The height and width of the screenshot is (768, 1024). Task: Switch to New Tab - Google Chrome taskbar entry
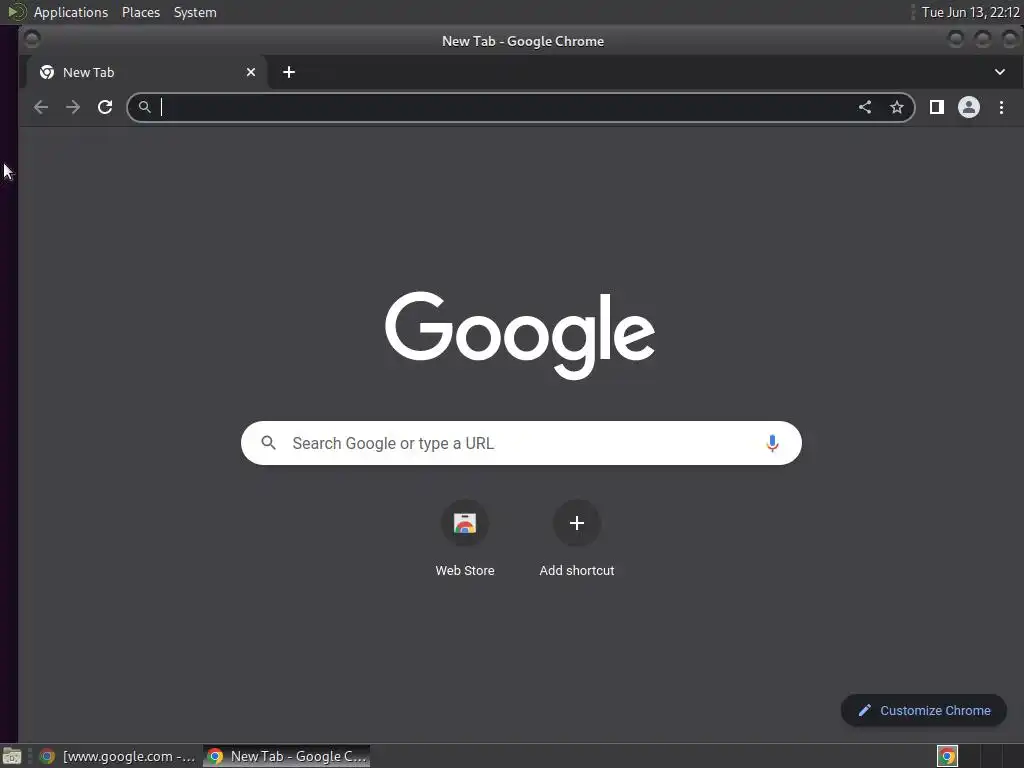point(287,756)
